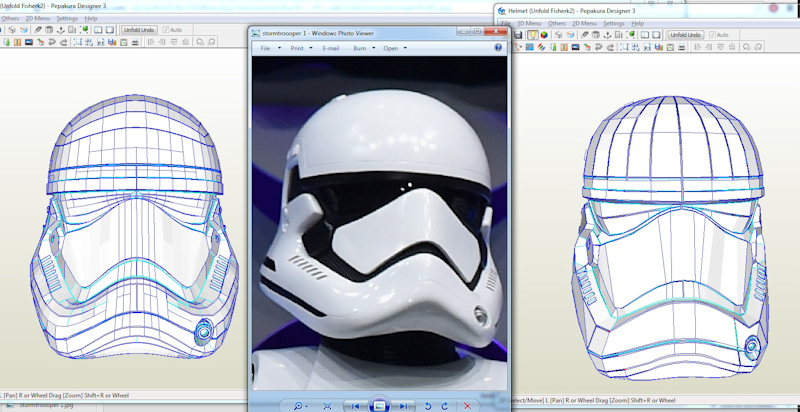Image resolution: width=800 pixels, height=412 pixels.
Task: Click the 3D helmet model in left Pepakura window
Action: pos(134,226)
